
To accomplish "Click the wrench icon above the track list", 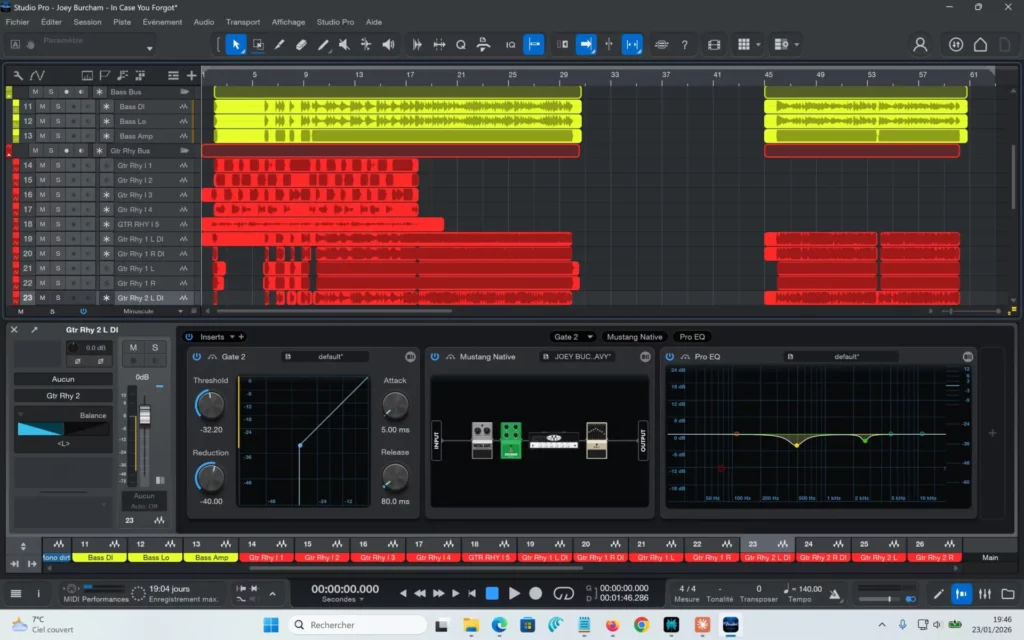I will 18,76.
